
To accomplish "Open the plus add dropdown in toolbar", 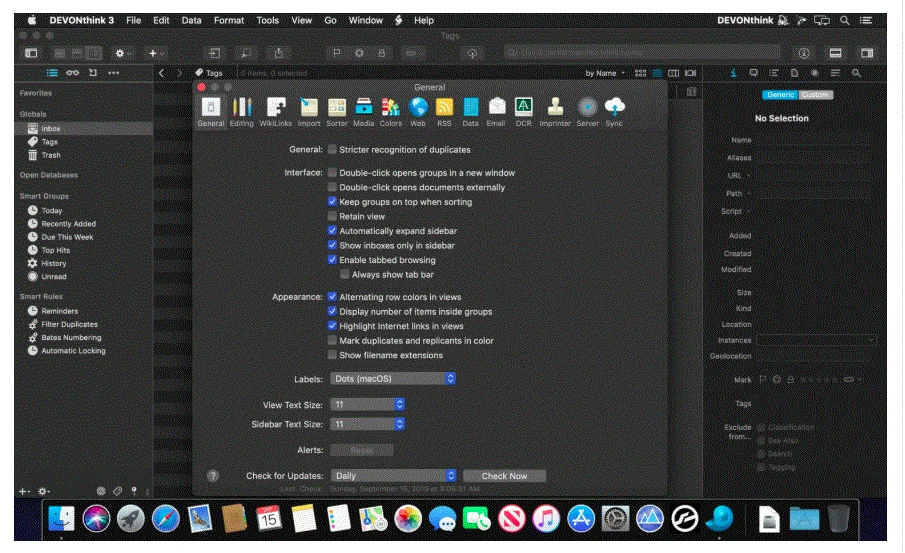I will 156,53.
